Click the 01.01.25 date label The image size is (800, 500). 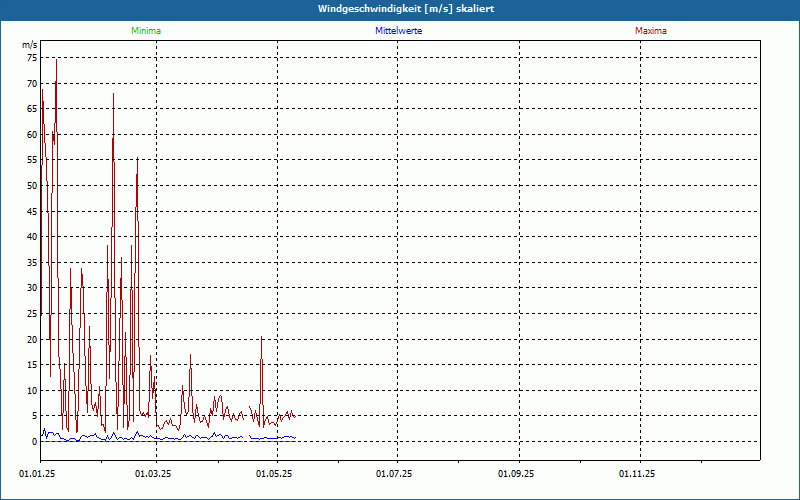37,474
